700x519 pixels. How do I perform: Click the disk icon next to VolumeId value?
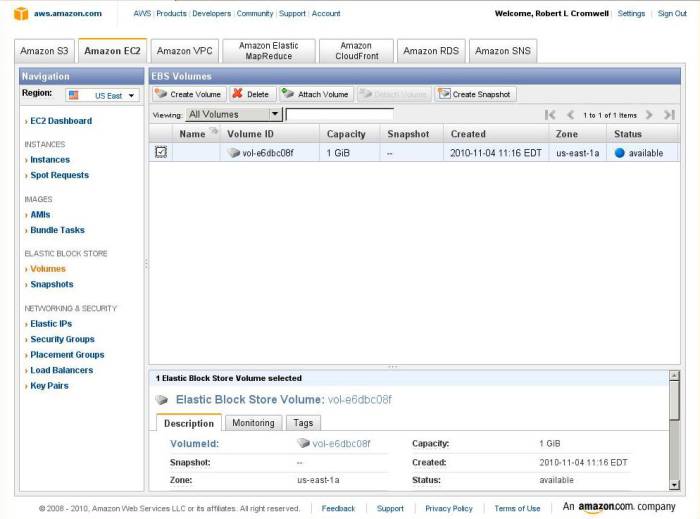[x=304, y=443]
